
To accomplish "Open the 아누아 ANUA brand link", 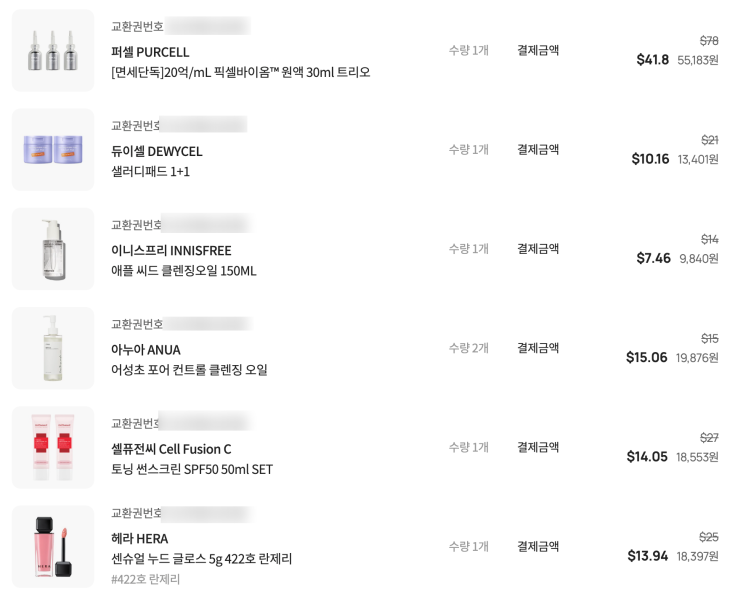I will pyautogui.click(x=146, y=349).
